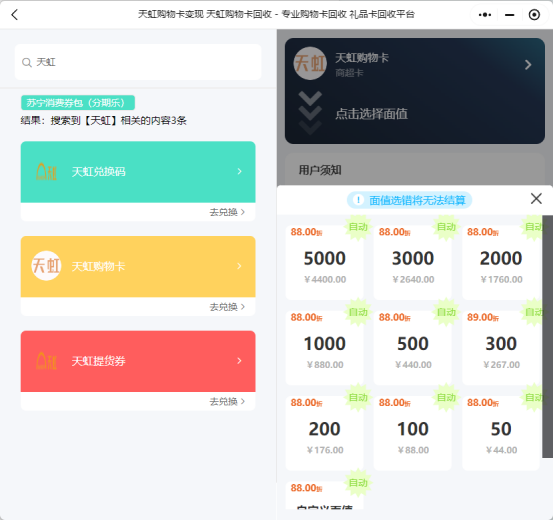Click the 天虹 logo on yellow card
Screen dimensions: 554x521
46,266
